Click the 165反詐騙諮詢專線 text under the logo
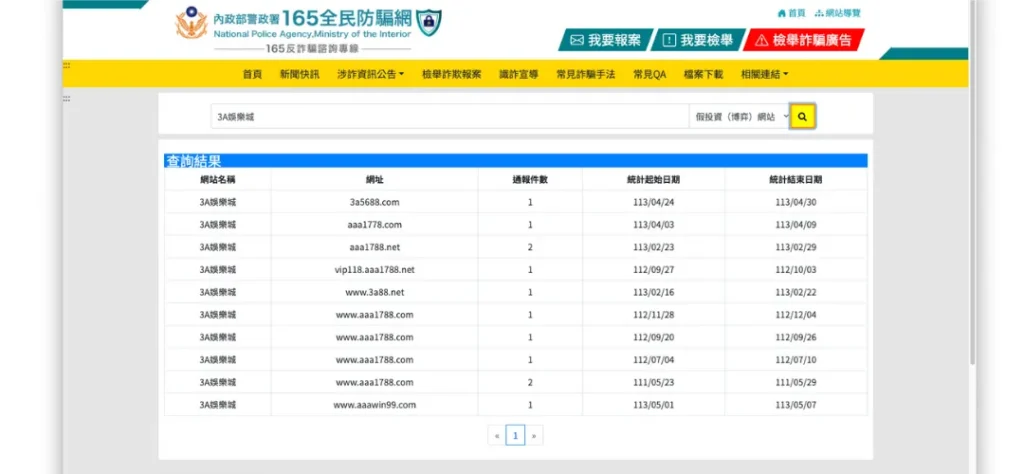The height and width of the screenshot is (474, 1024). [311, 49]
